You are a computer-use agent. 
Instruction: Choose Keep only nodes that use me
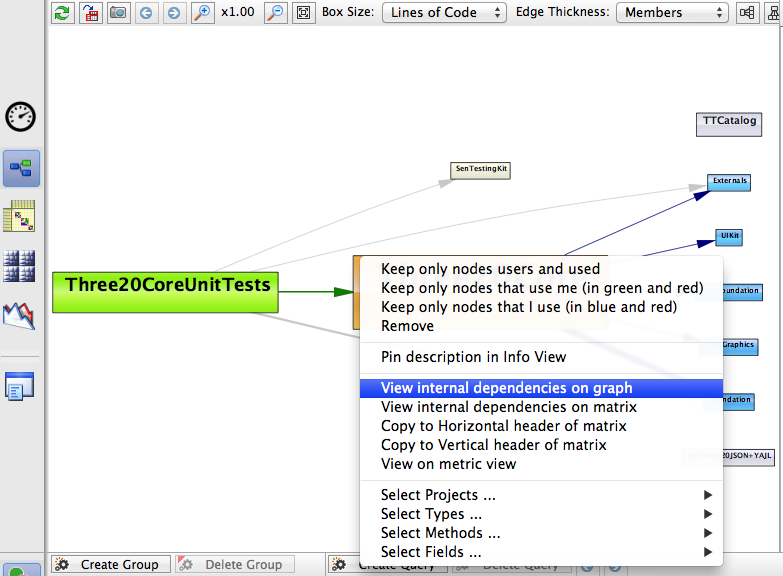(541, 288)
